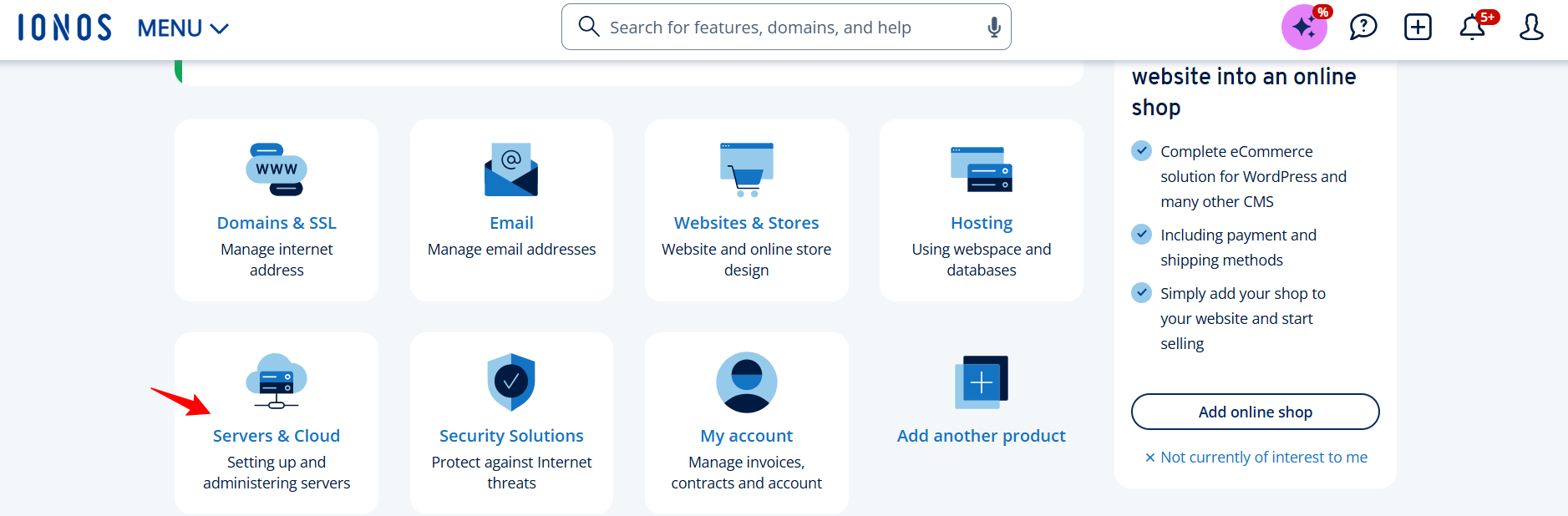
Task: Click 'Website and online store design' text
Action: 747,260
